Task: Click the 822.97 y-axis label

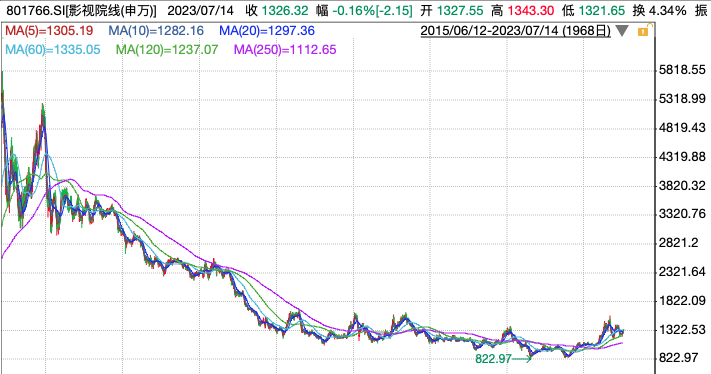Action: [678, 358]
